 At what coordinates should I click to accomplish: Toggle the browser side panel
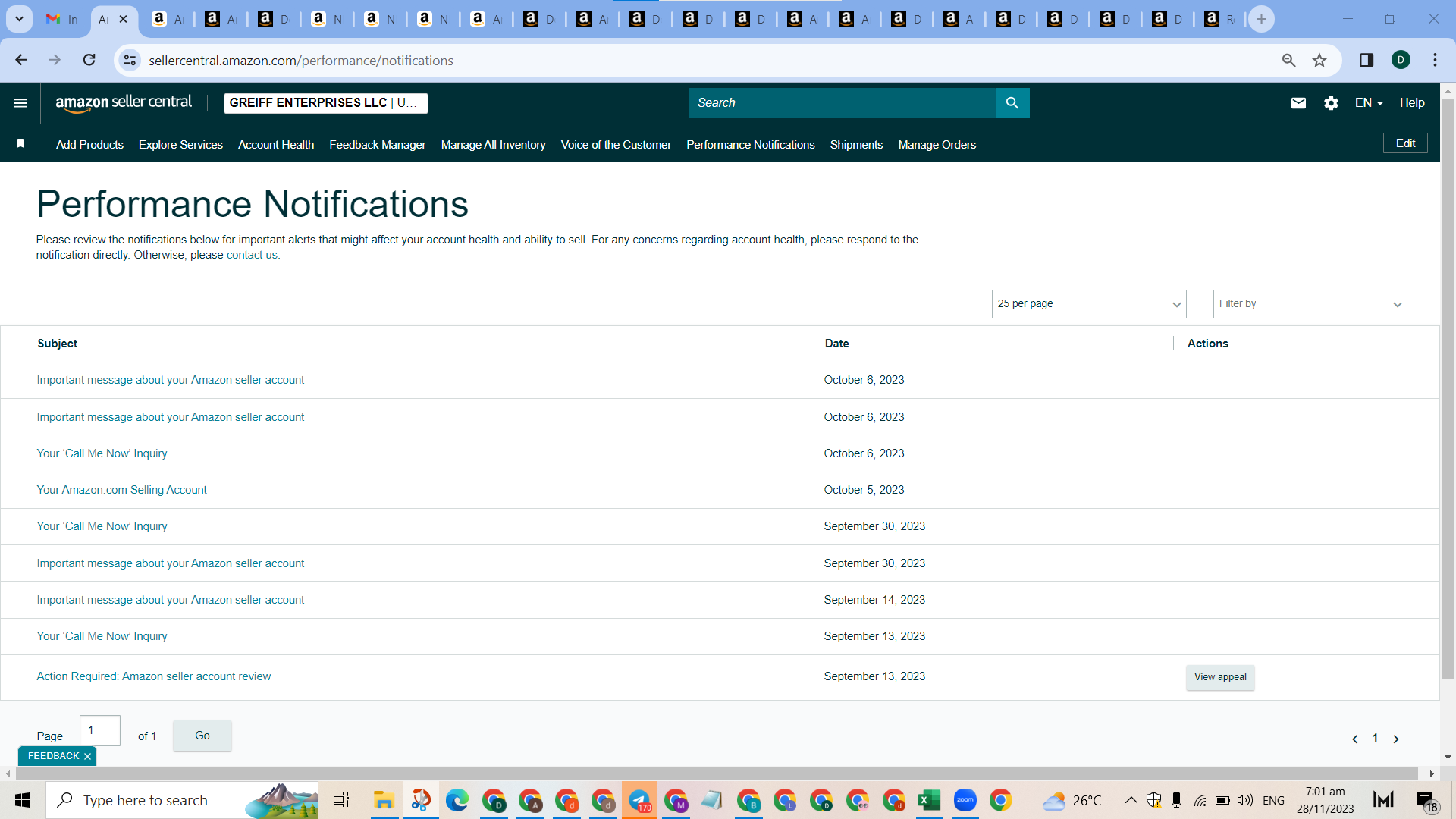tap(1367, 60)
